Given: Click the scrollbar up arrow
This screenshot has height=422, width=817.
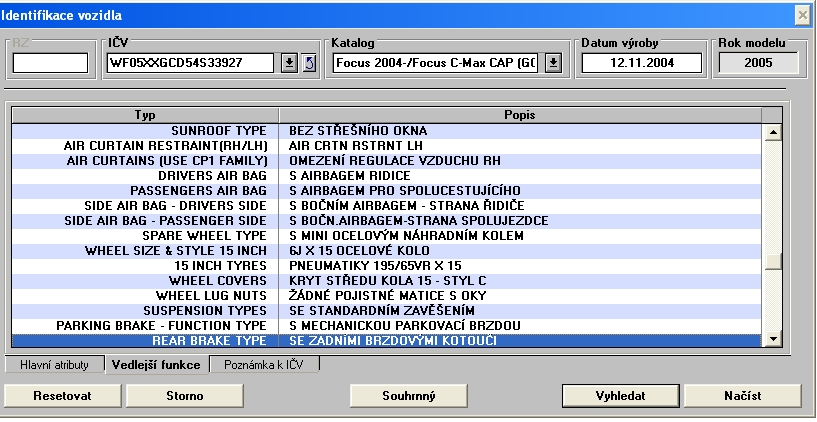Looking at the screenshot, I should pyautogui.click(x=771, y=131).
